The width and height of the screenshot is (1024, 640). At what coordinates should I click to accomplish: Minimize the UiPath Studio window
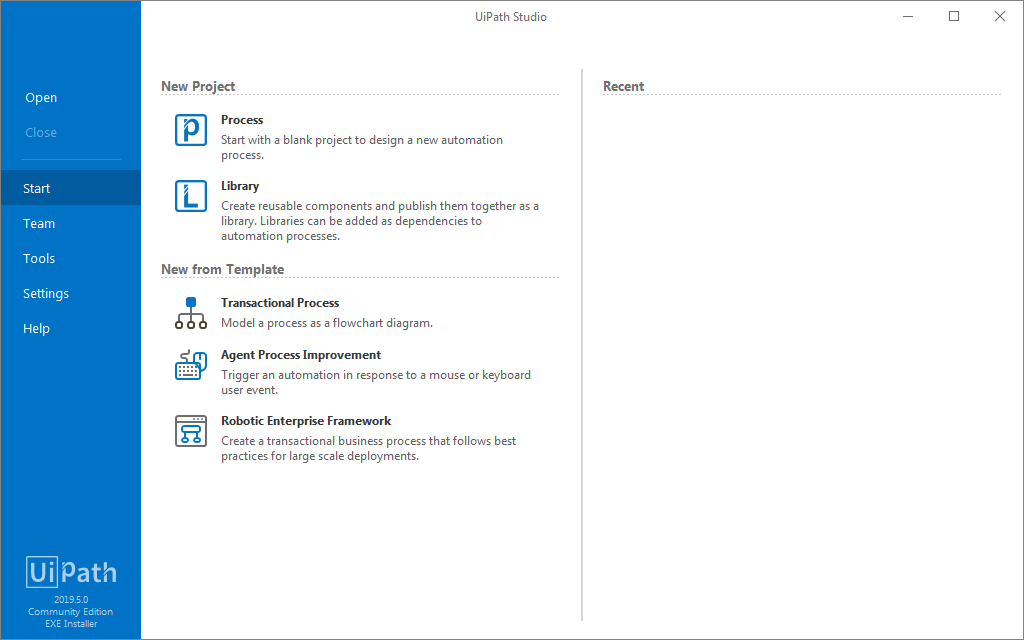tap(908, 16)
